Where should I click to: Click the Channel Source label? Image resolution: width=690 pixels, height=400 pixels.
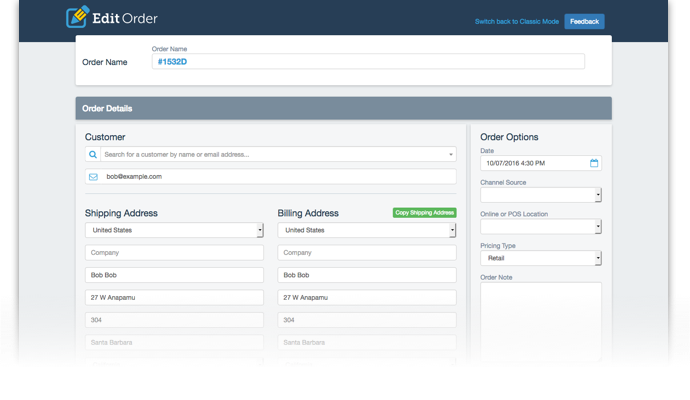[503, 182]
